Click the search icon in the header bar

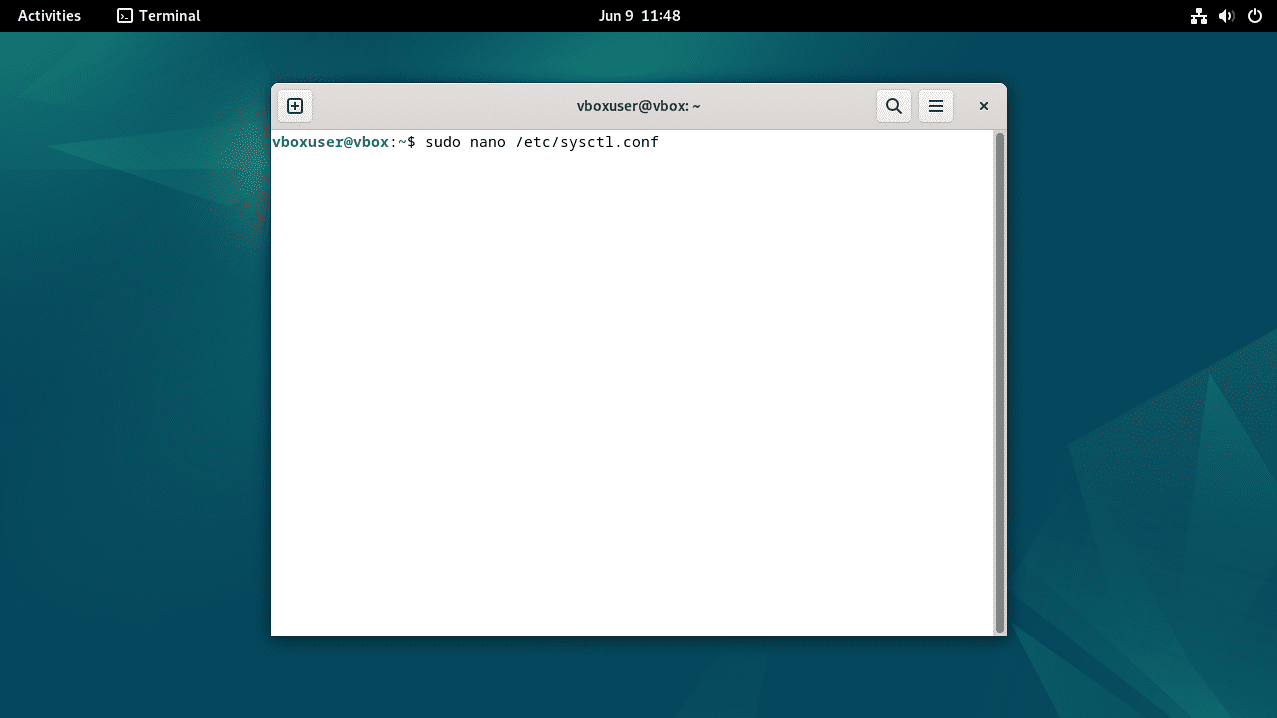[x=893, y=105]
